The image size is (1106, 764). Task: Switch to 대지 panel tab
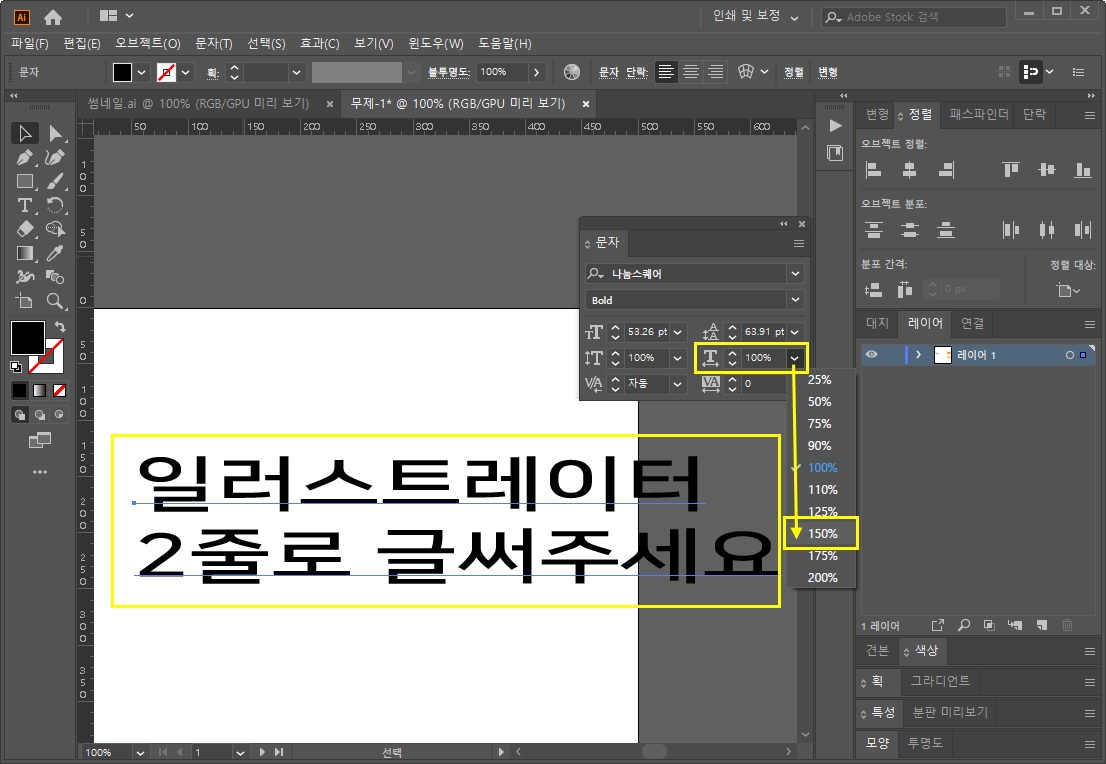point(877,322)
